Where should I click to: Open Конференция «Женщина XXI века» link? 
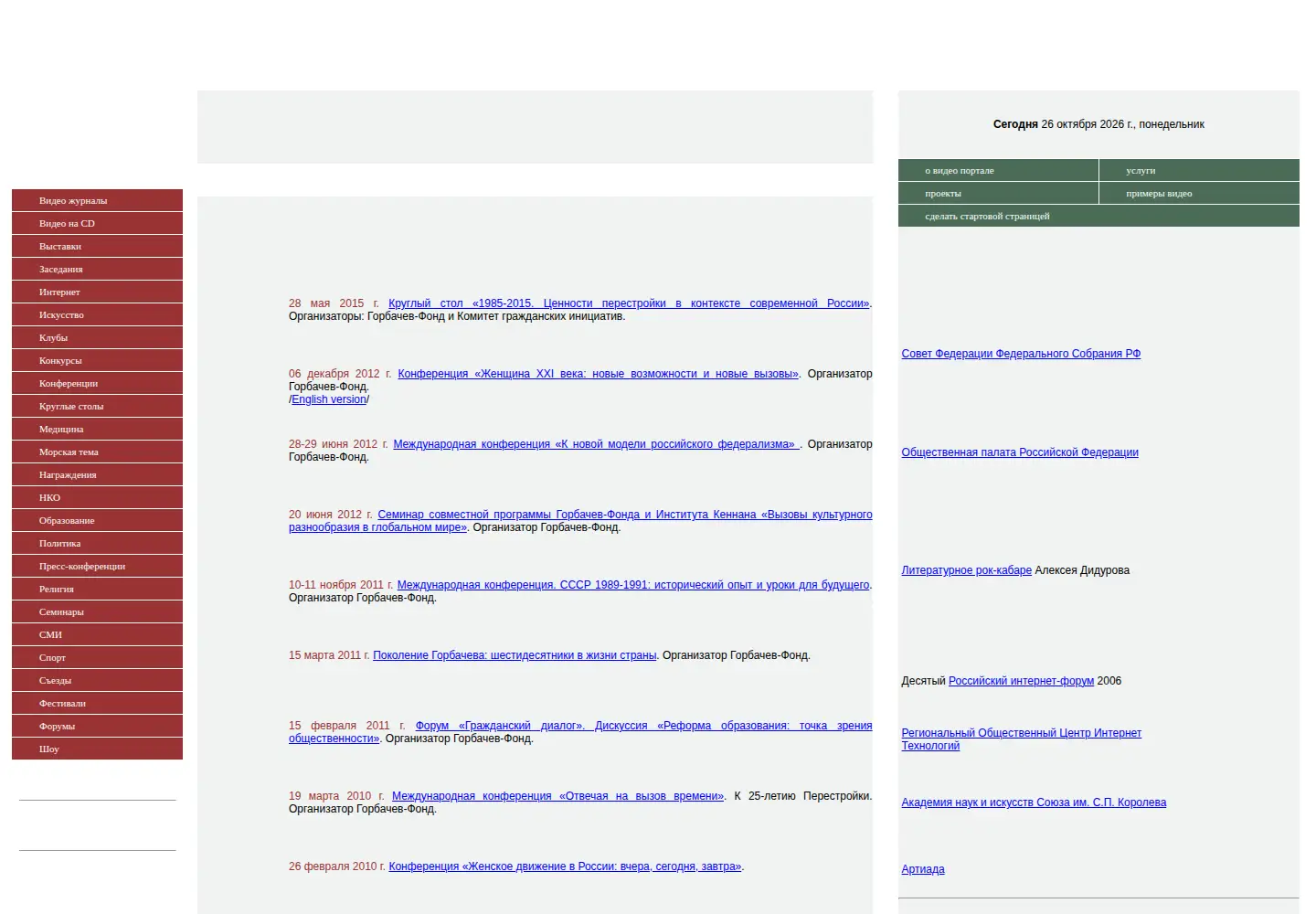tap(599, 374)
